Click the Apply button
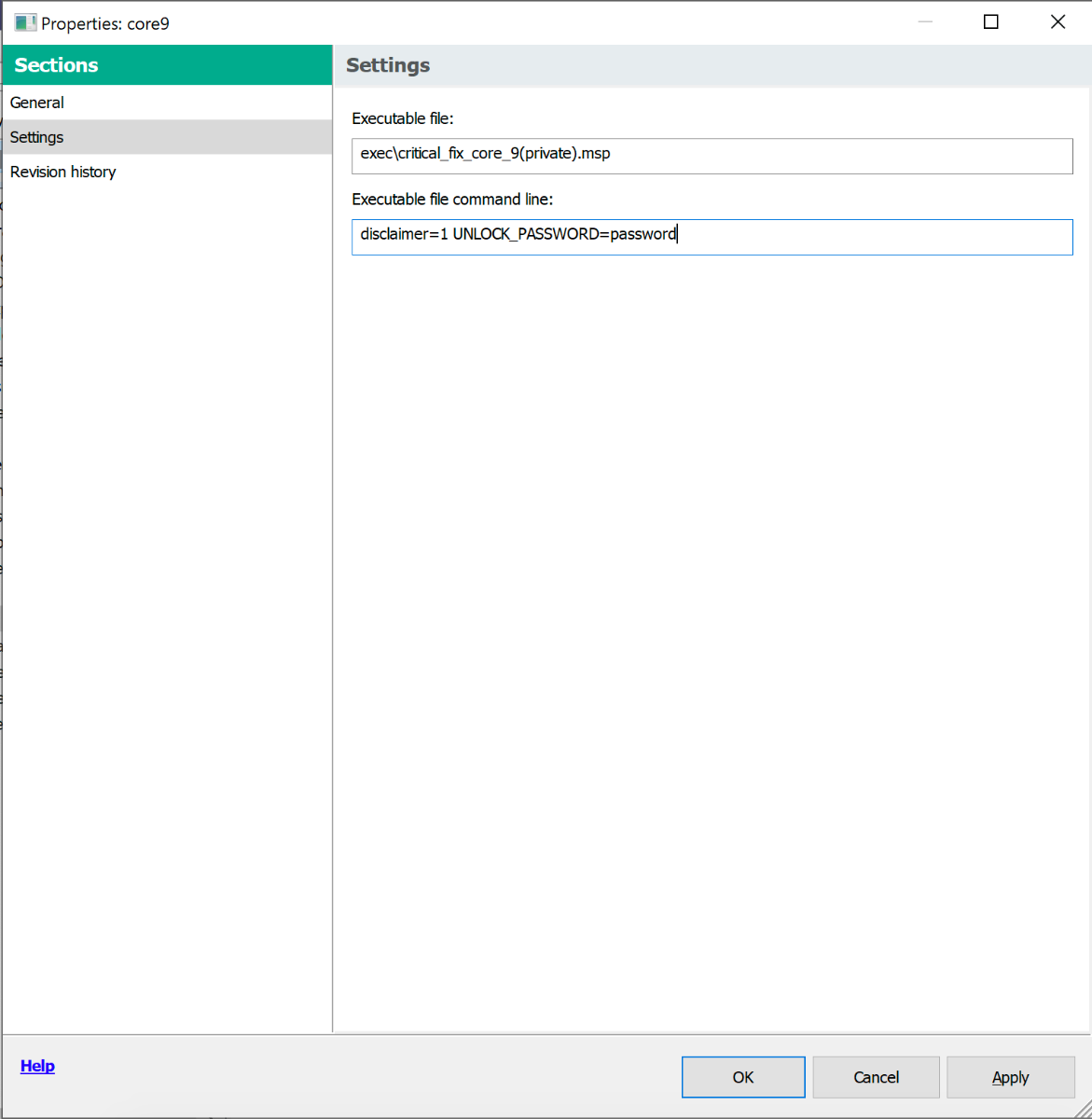 (x=1011, y=1077)
